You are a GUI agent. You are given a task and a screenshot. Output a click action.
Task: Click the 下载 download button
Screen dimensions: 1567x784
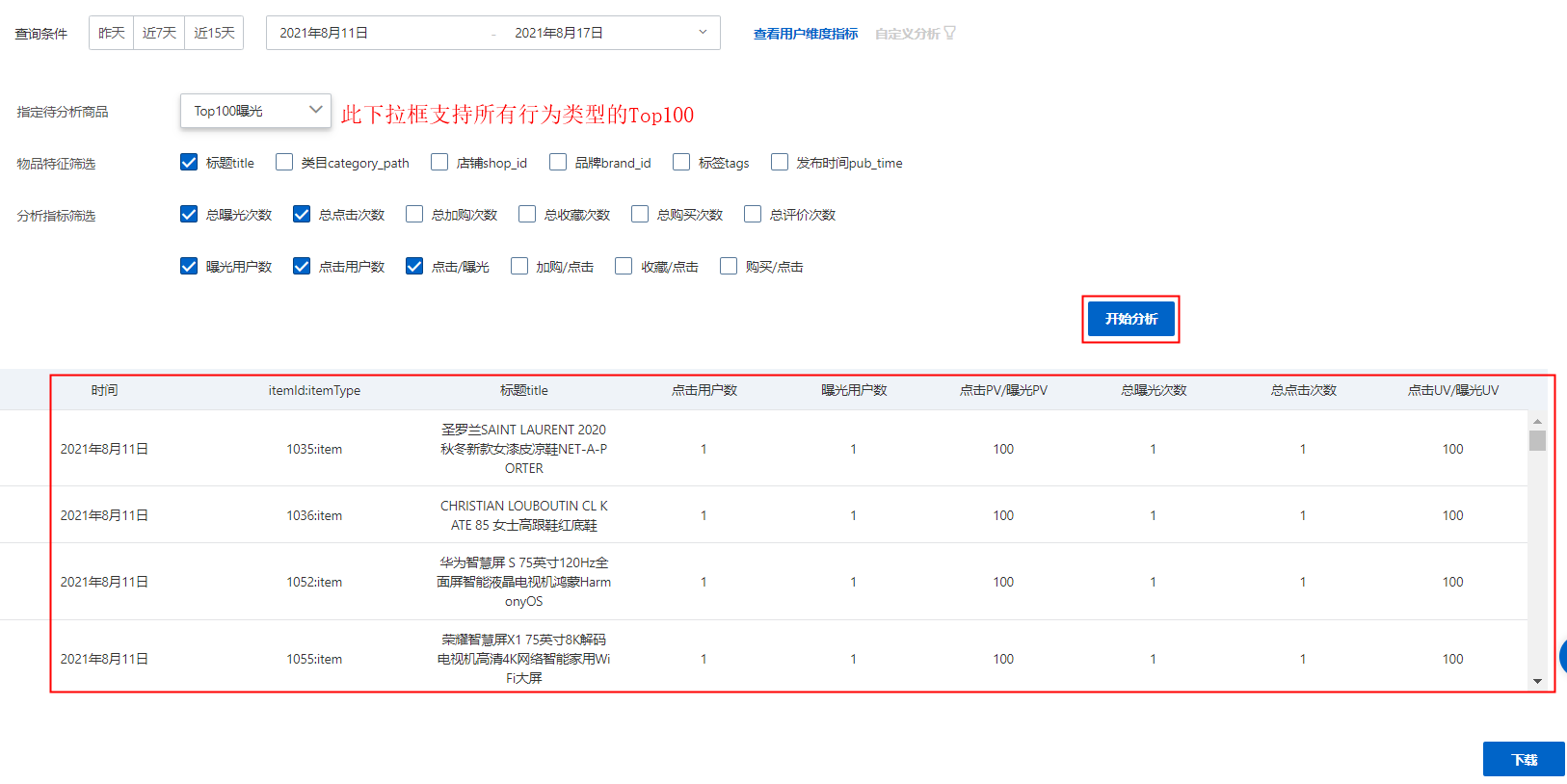pyautogui.click(x=1524, y=760)
